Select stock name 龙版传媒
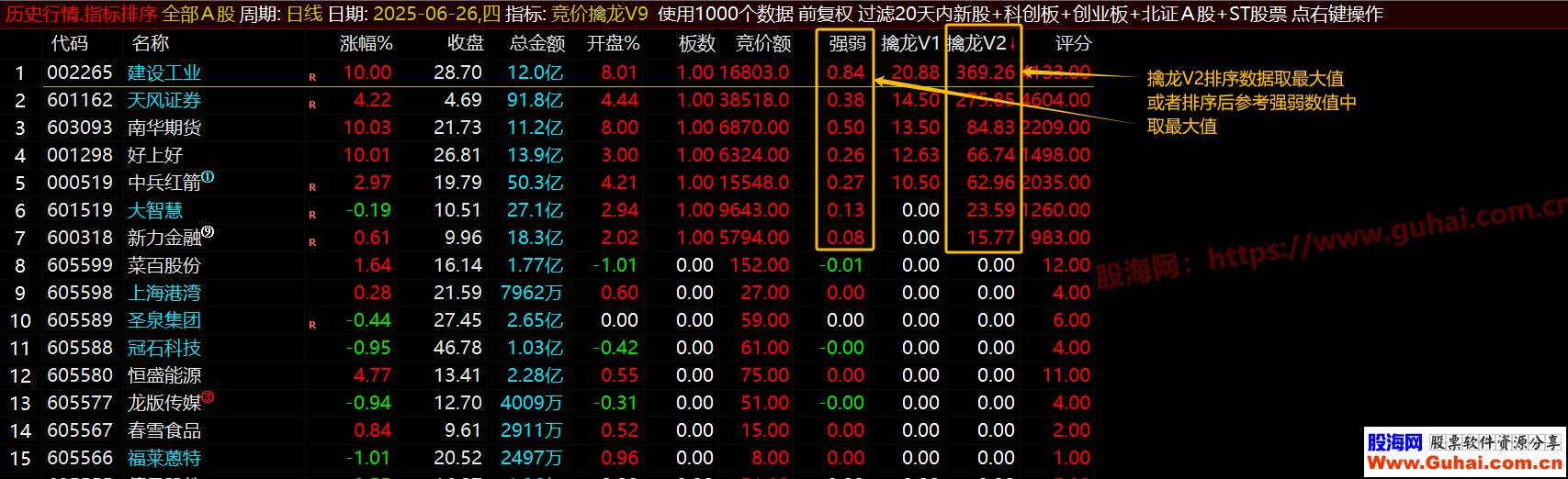This screenshot has width=1568, height=479. pyautogui.click(x=164, y=403)
